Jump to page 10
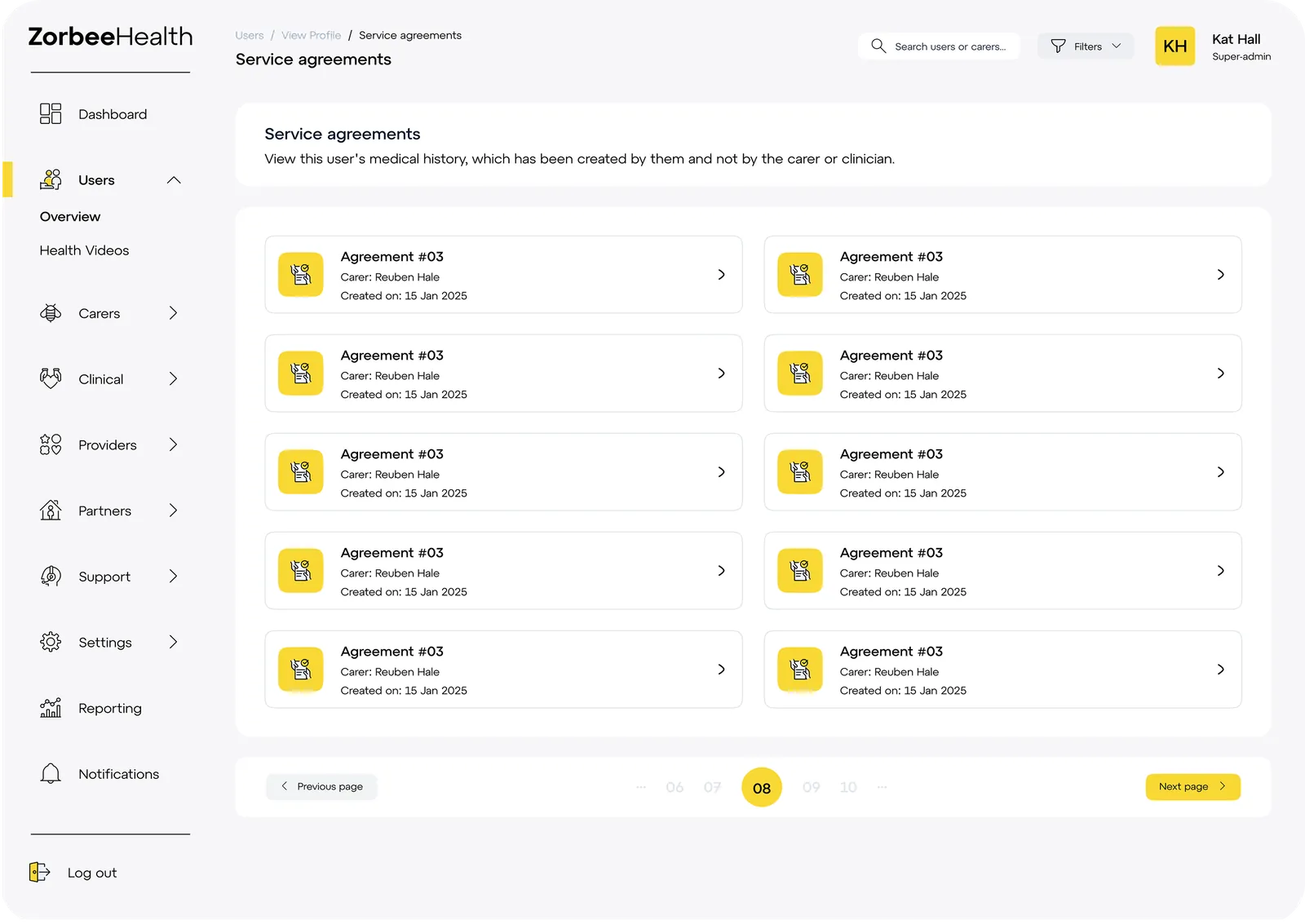The image size is (1305, 924). click(x=848, y=787)
